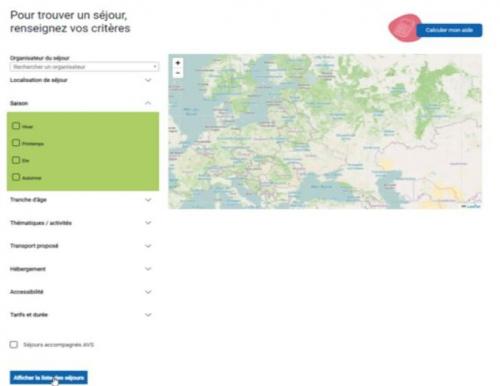
Task: Collapse the Saison section
Action: coord(81,103)
